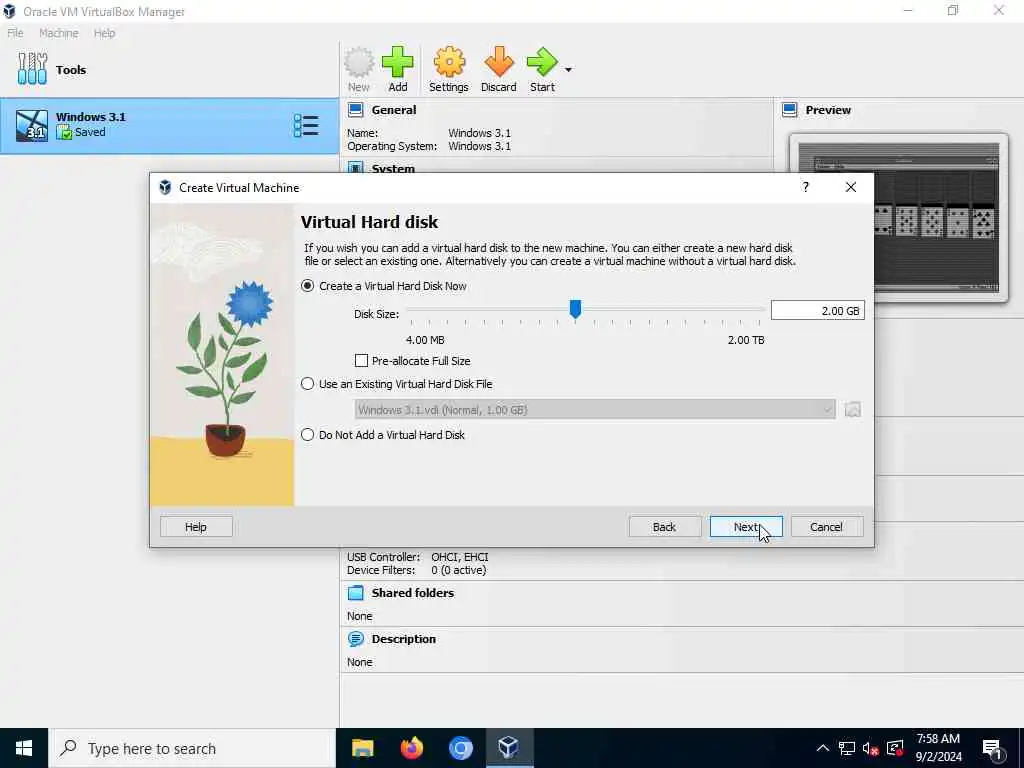Viewport: 1024px width, 768px height.
Task: Click the Description section icon
Action: 355,639
